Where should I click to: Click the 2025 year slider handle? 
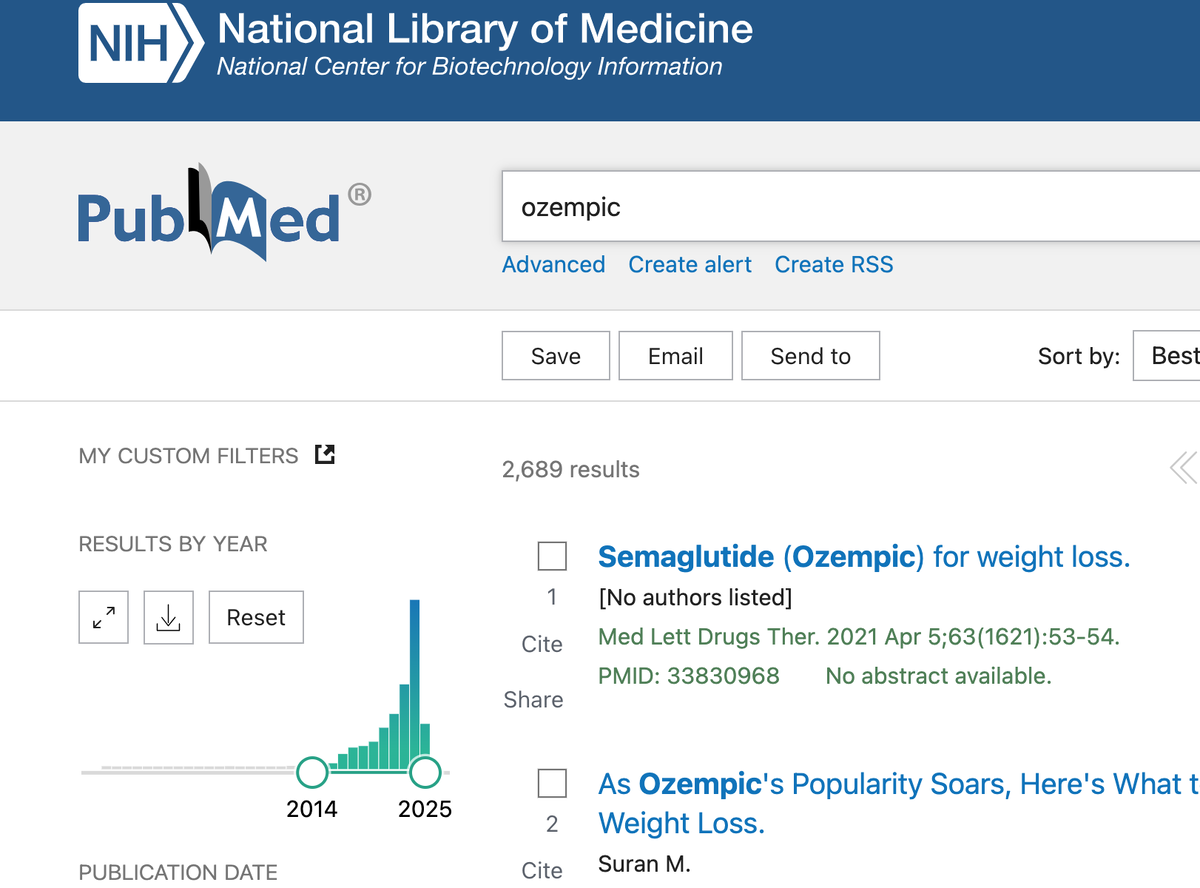(425, 772)
